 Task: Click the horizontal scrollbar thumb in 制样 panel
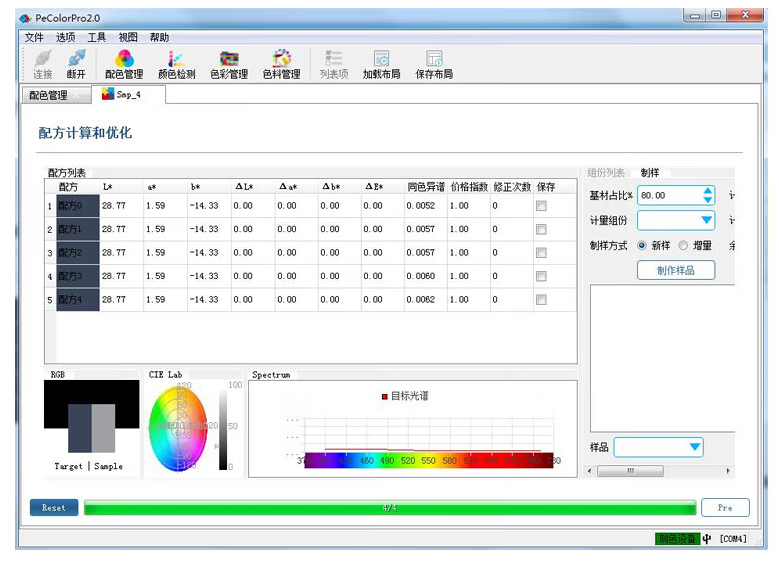pos(630,471)
